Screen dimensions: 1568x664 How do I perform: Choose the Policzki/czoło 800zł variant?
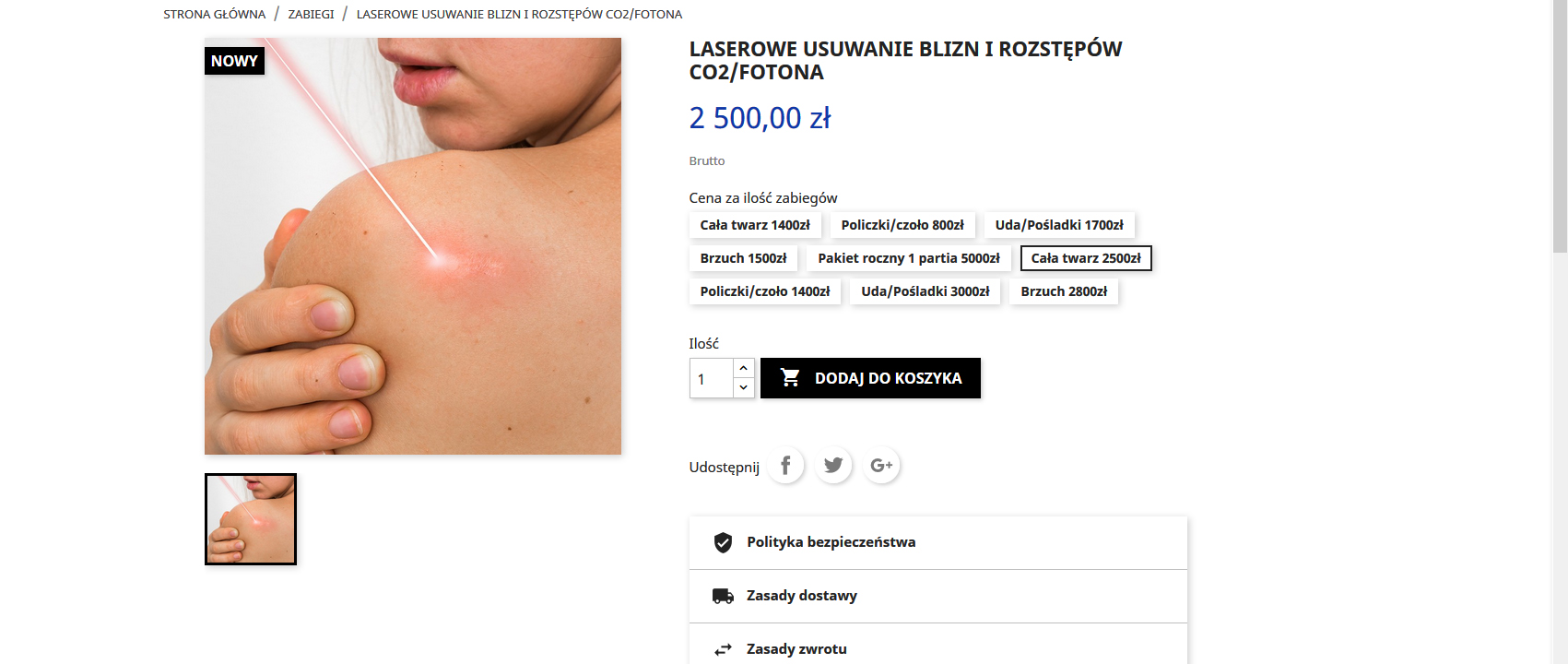pos(902,225)
